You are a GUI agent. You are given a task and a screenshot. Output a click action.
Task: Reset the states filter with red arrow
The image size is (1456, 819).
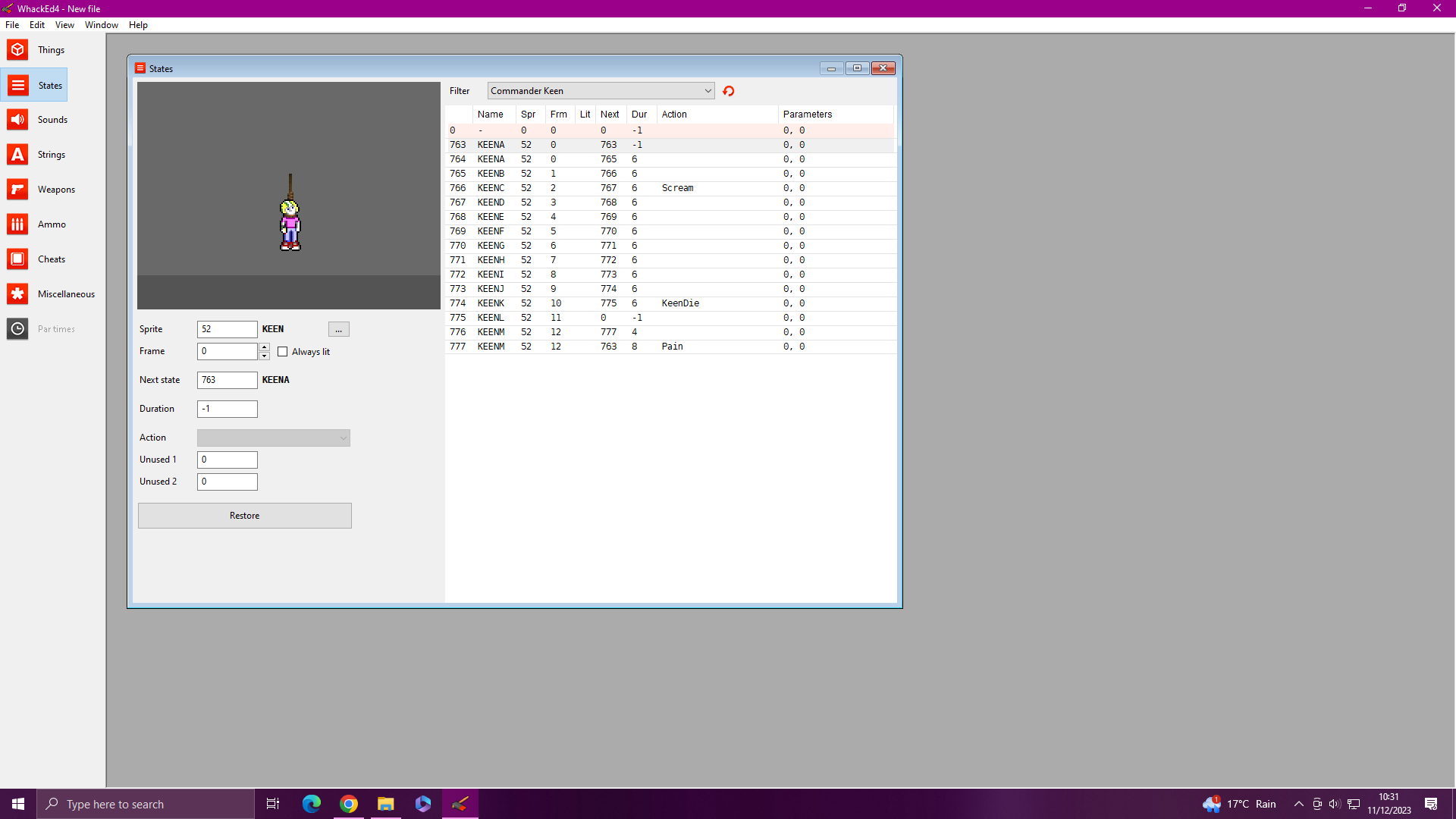(x=729, y=91)
